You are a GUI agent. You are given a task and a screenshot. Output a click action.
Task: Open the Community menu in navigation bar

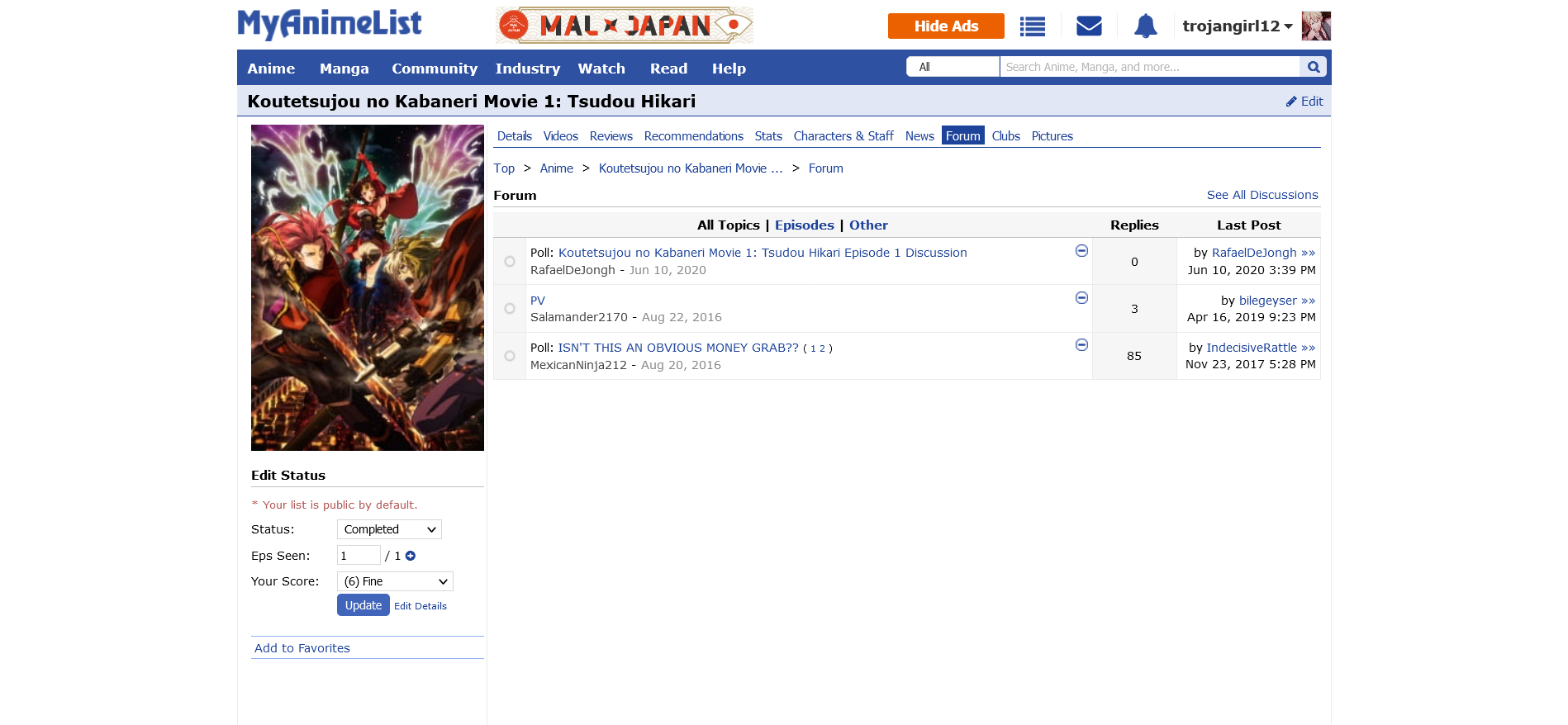[435, 69]
